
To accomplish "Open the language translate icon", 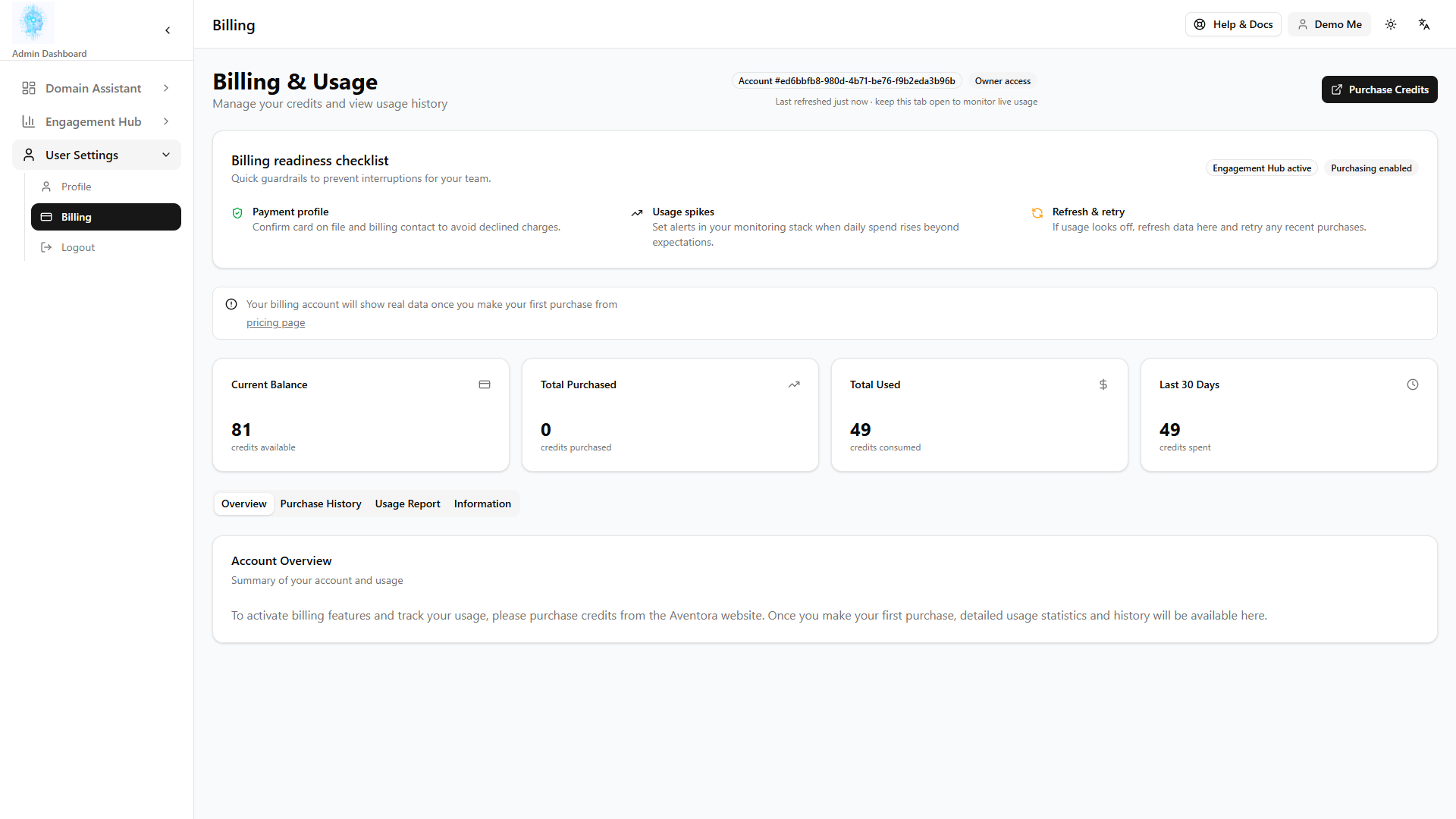I will (x=1424, y=24).
